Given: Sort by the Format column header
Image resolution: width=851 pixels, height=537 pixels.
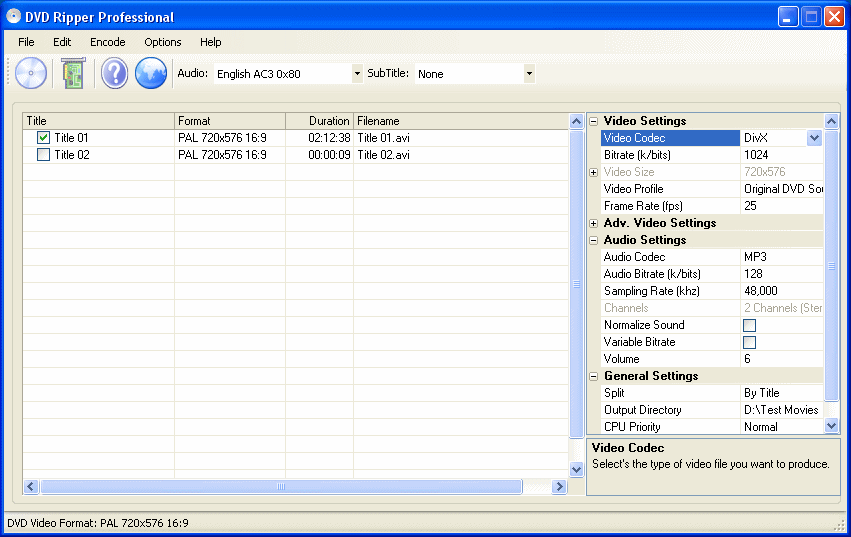Looking at the screenshot, I should point(230,121).
